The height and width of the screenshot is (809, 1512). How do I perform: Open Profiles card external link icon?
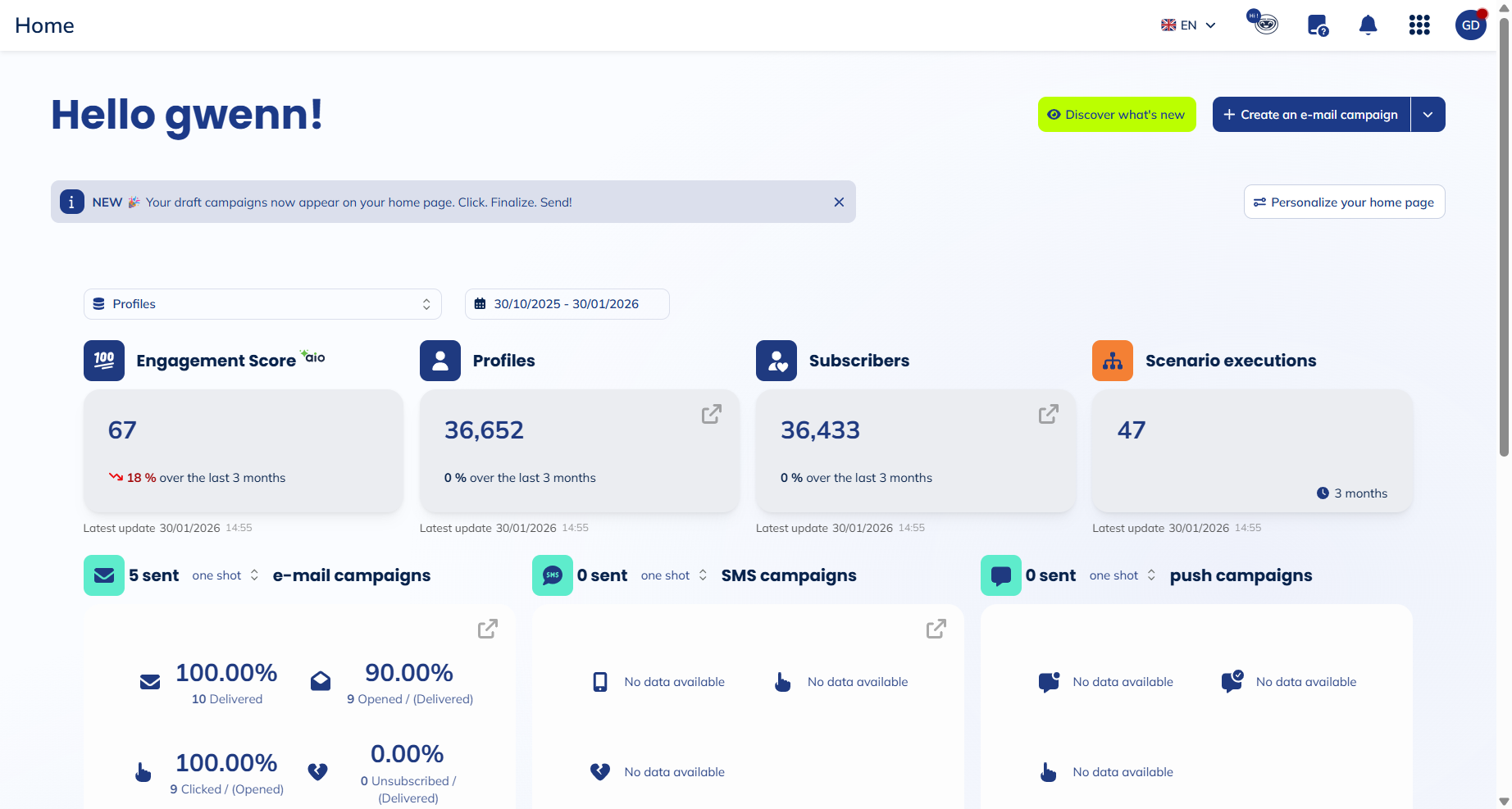[x=711, y=415]
